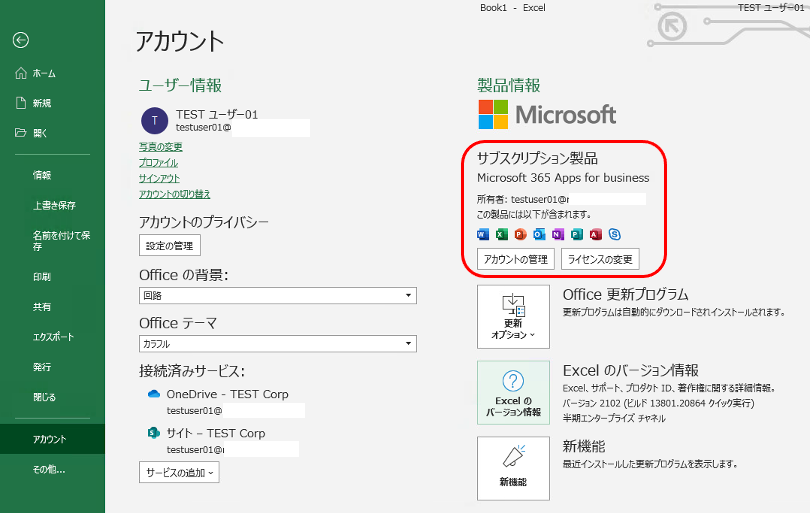
Task: Click サインアウト to sign out
Action: [159, 178]
